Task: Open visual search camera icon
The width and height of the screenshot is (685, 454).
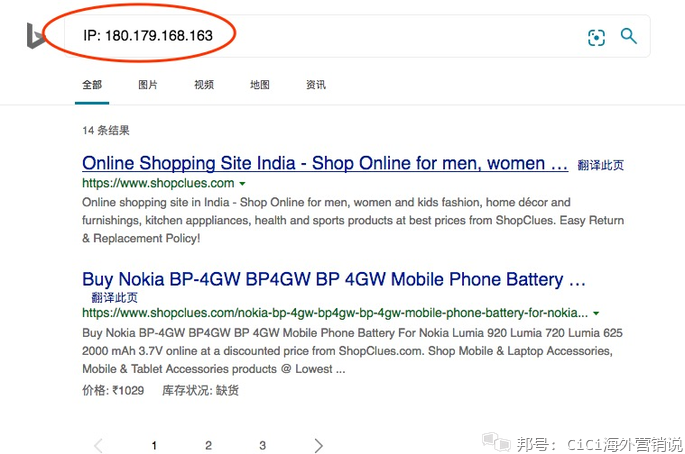Action: (x=596, y=38)
